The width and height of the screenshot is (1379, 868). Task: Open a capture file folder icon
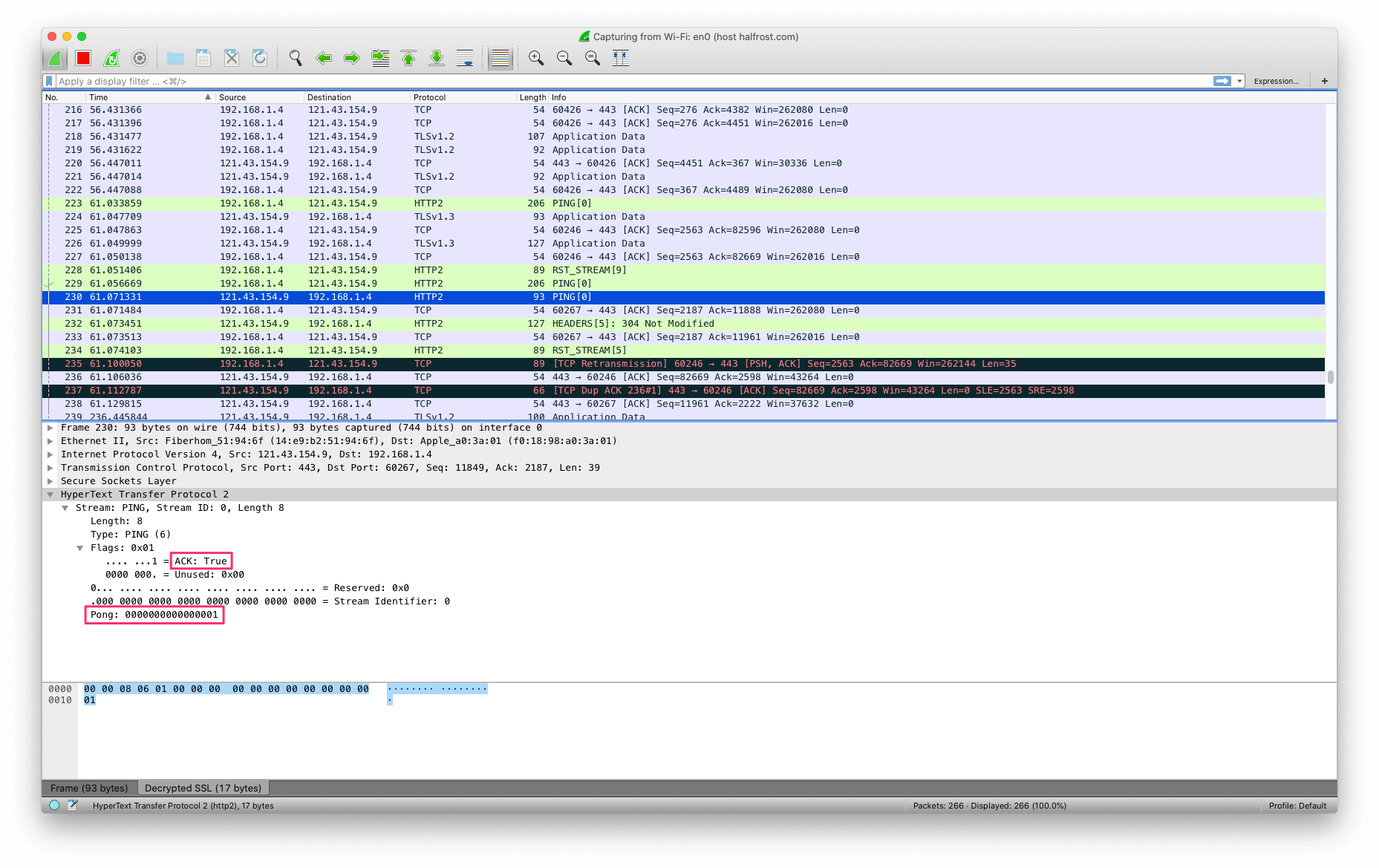[x=175, y=58]
